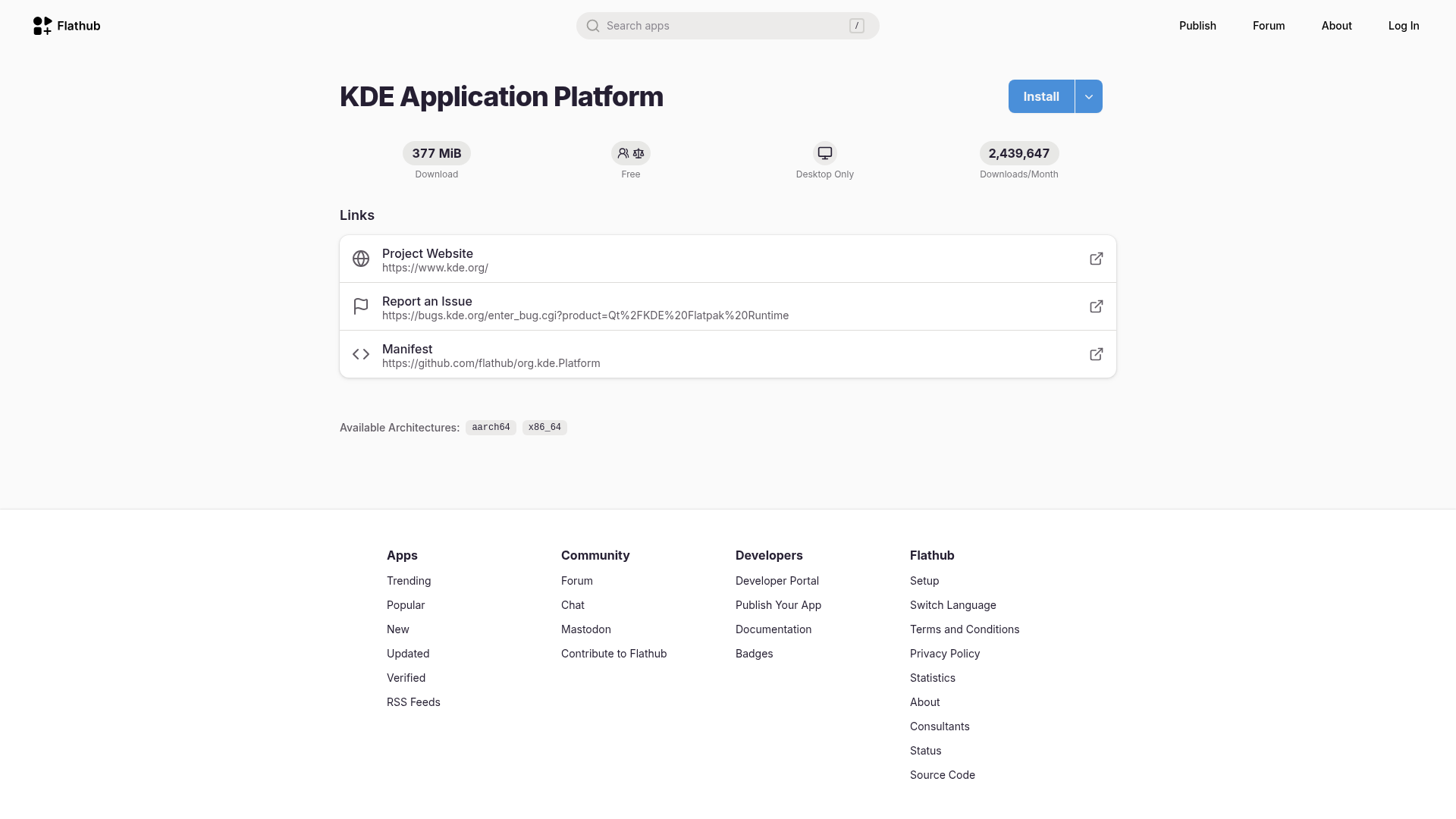Open Mastodon link in footer
The height and width of the screenshot is (819, 1456).
(586, 629)
